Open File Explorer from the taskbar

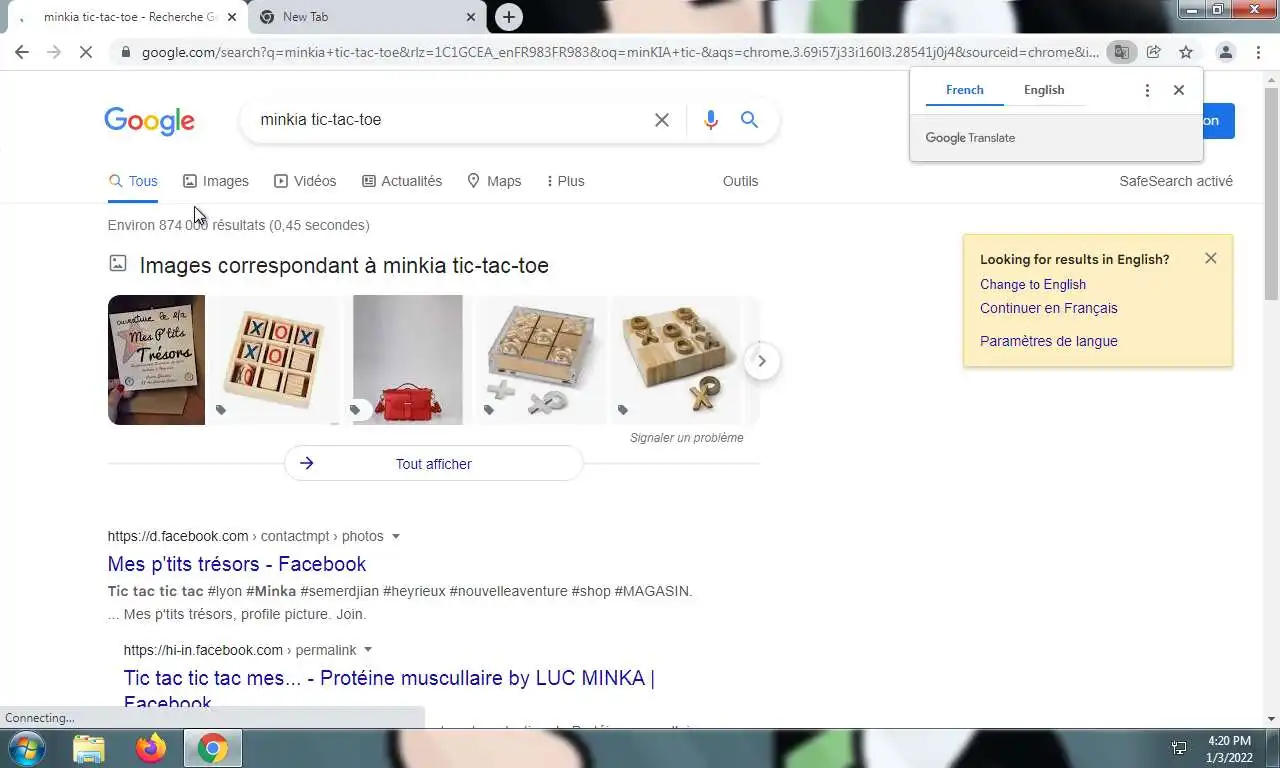[89, 749]
